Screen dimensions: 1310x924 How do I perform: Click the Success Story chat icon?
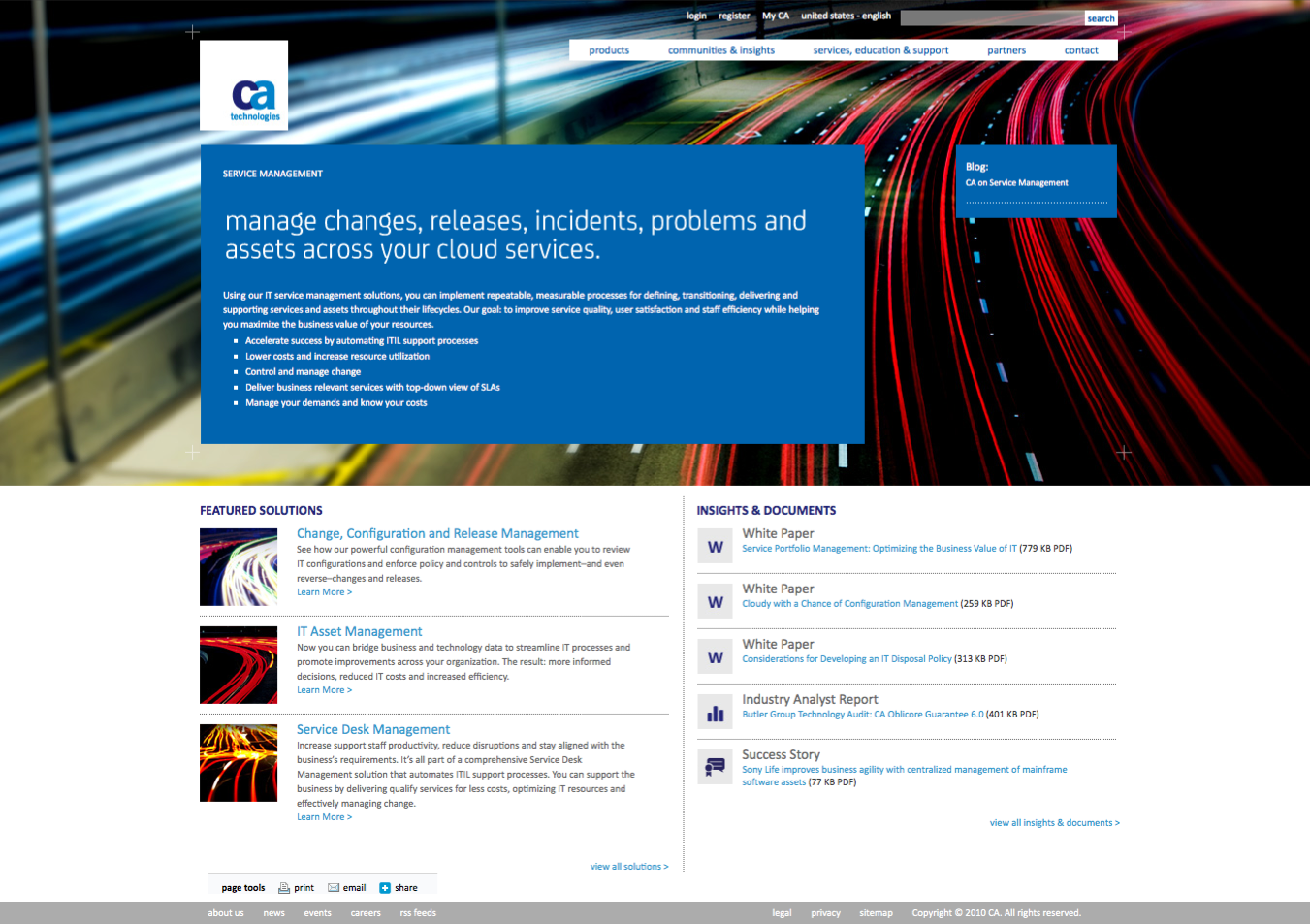pyautogui.click(x=715, y=767)
